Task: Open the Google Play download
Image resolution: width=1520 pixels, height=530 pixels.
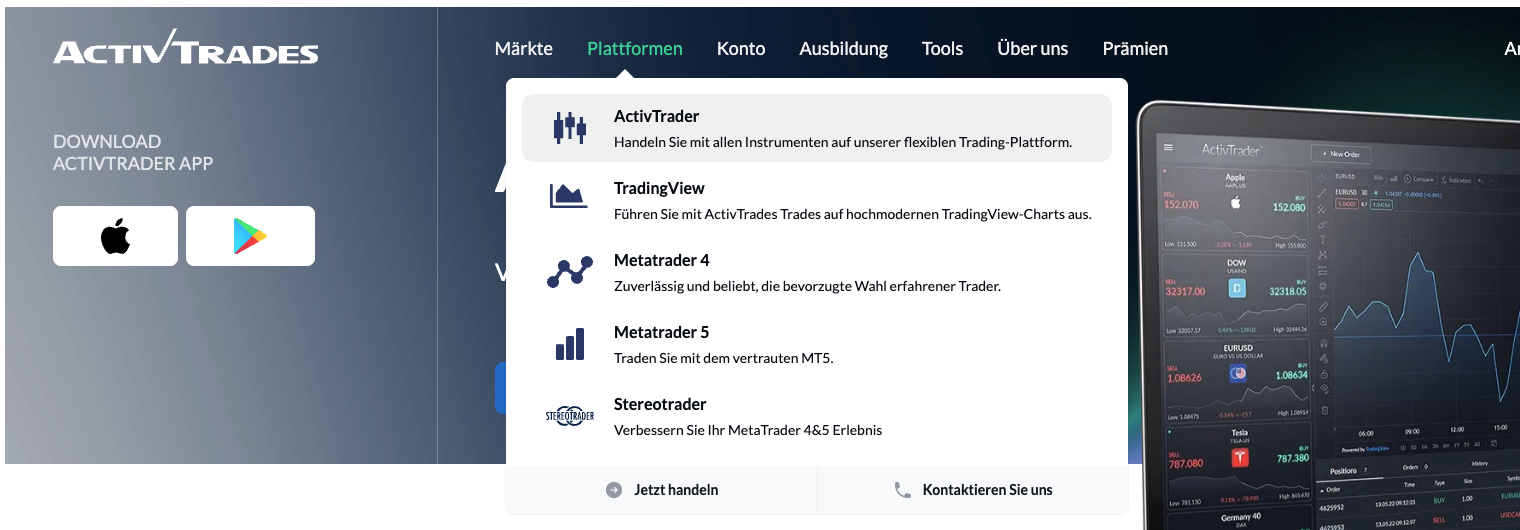Action: coord(250,236)
